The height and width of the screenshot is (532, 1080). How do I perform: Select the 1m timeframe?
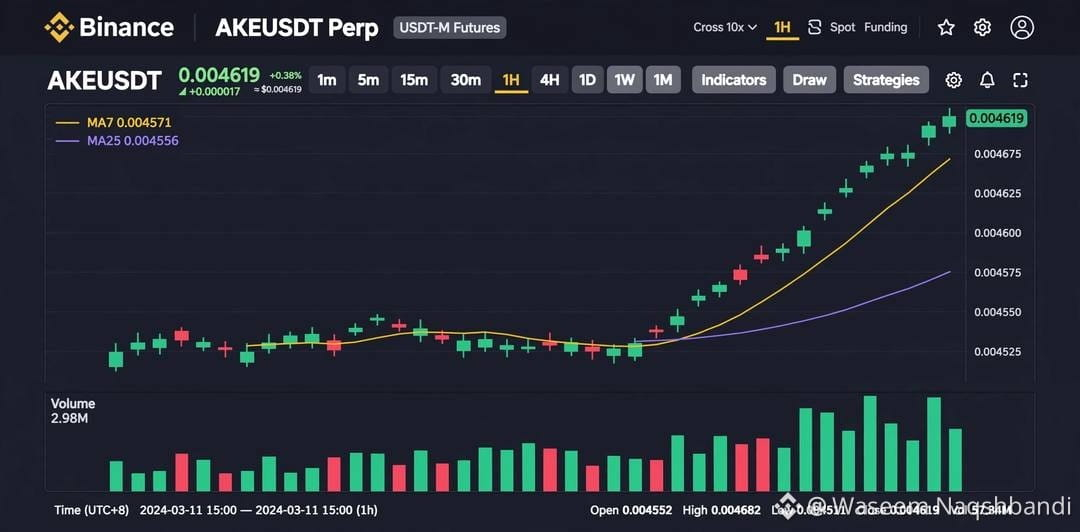pos(326,80)
